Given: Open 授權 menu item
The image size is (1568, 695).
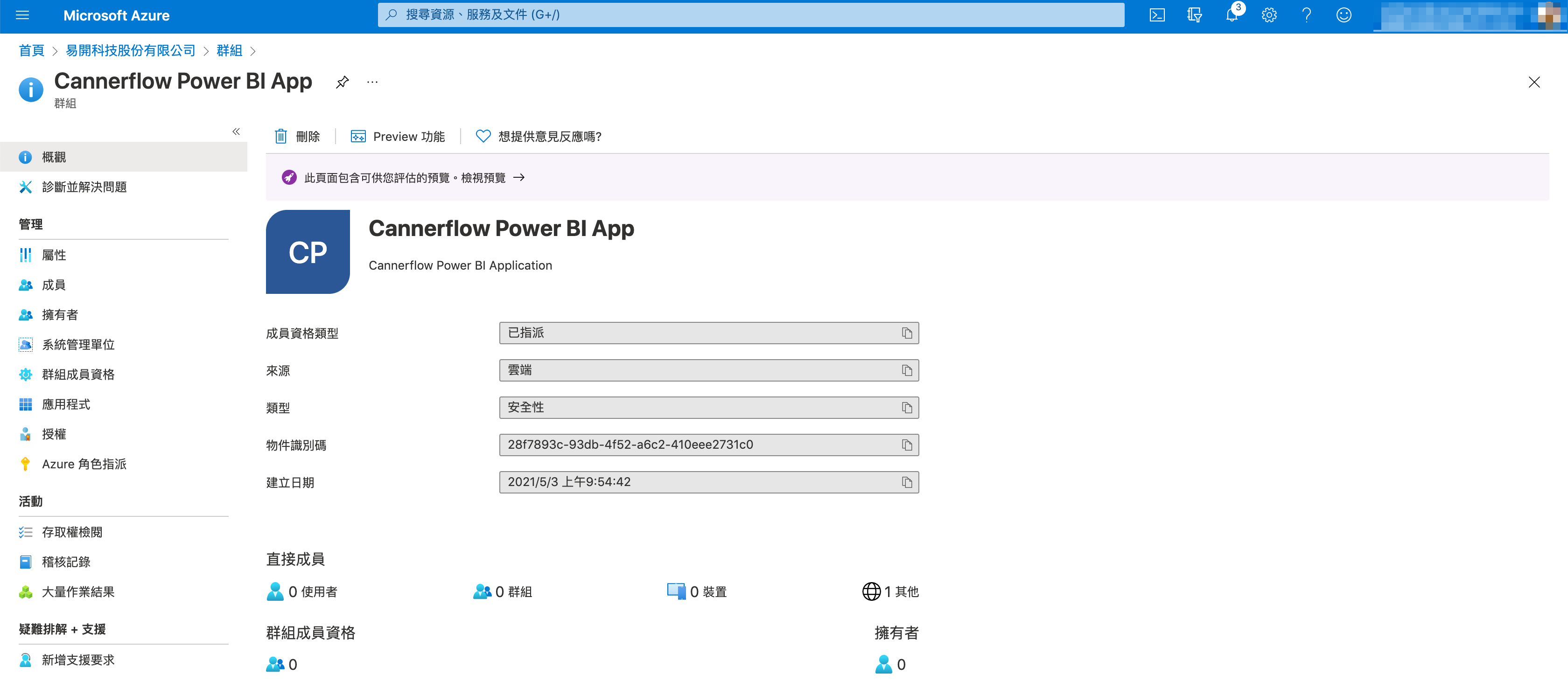Looking at the screenshot, I should 124,434.
